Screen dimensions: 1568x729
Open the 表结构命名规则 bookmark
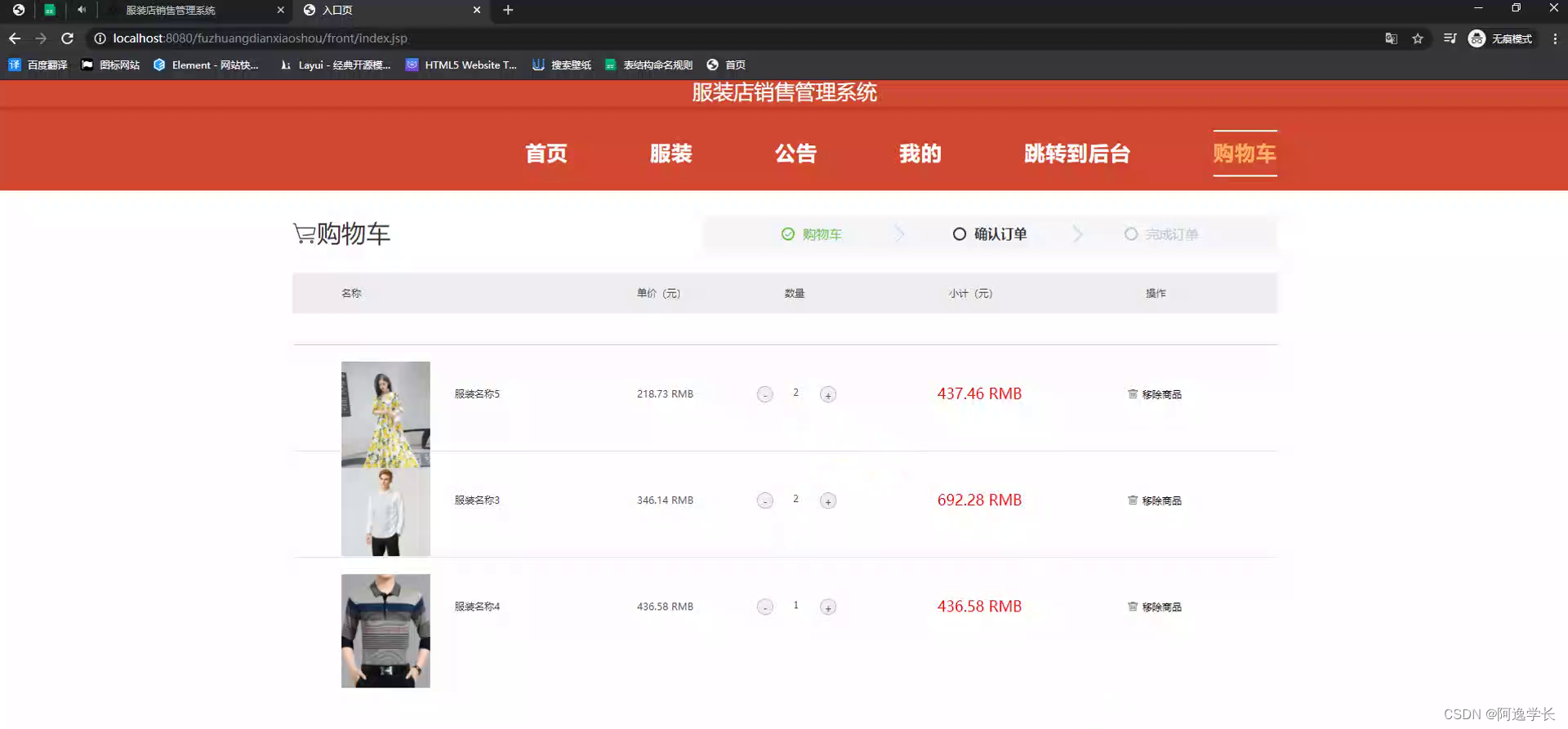(648, 64)
